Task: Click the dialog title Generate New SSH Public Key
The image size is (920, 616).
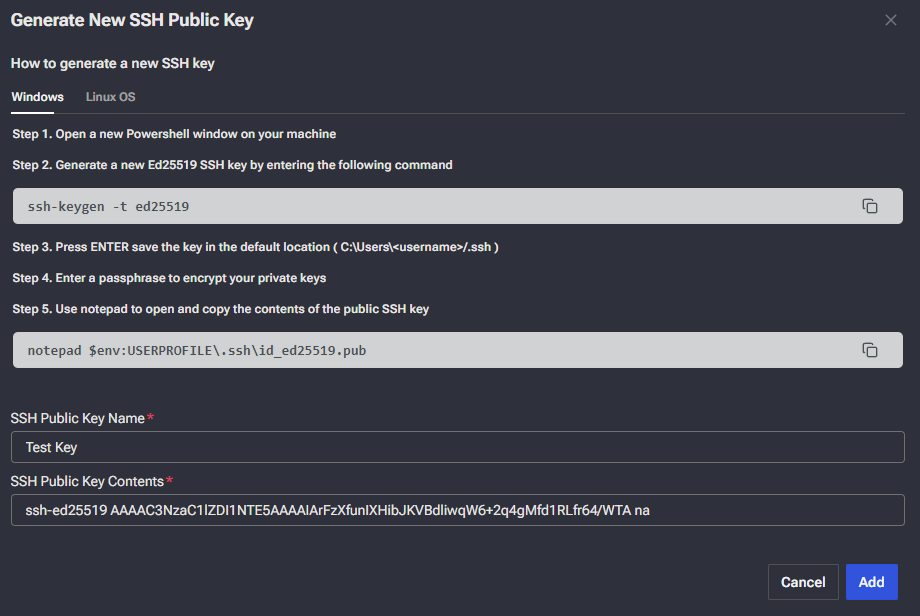Action: [x=132, y=20]
